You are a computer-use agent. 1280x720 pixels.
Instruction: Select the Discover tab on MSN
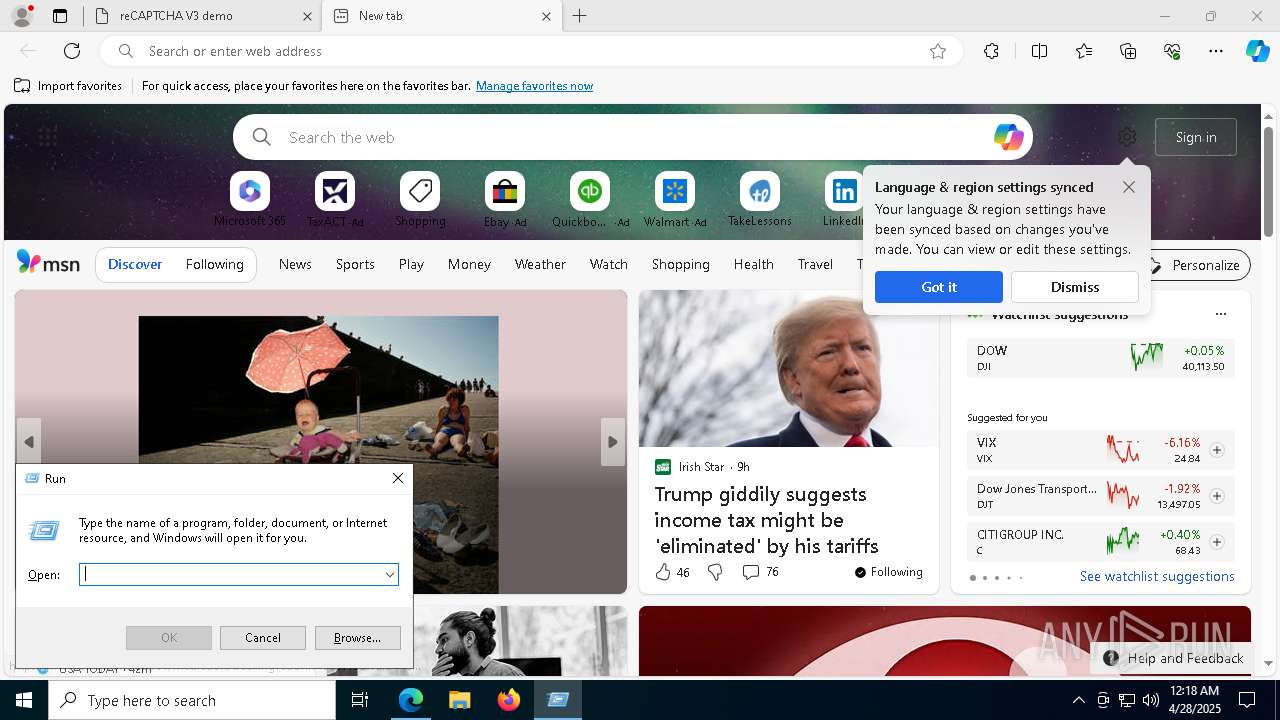135,264
